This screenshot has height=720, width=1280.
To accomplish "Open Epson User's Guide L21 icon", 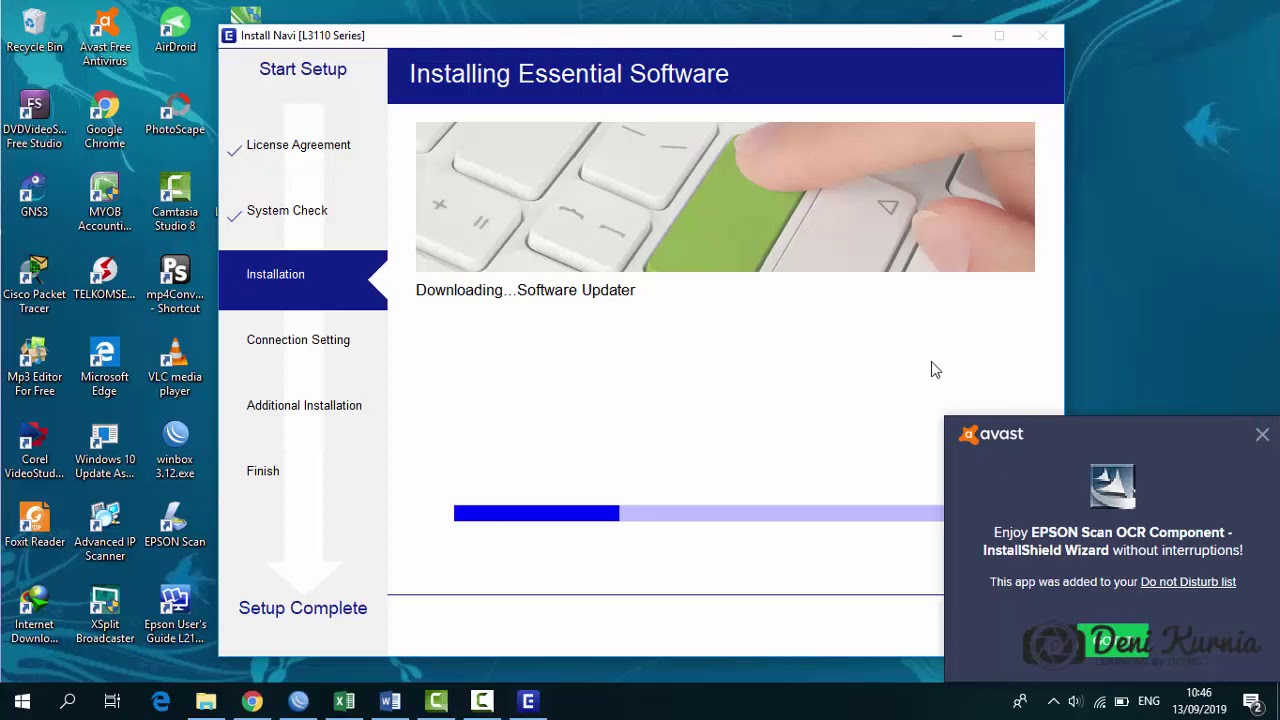I will point(175,615).
